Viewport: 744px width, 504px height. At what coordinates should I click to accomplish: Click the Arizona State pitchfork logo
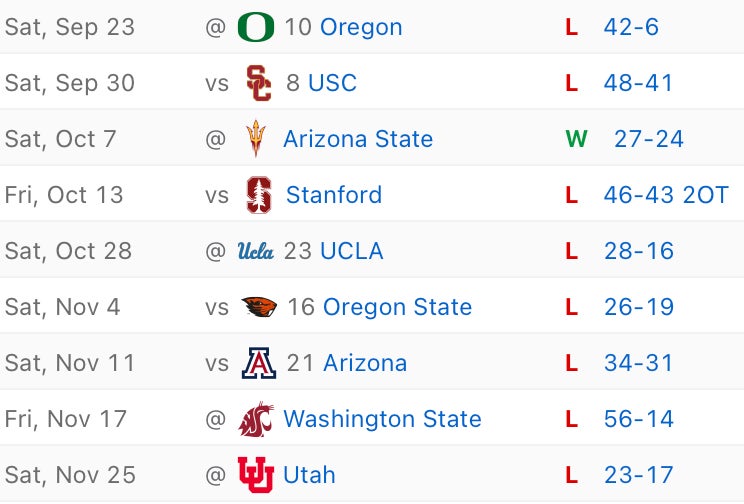tap(257, 139)
